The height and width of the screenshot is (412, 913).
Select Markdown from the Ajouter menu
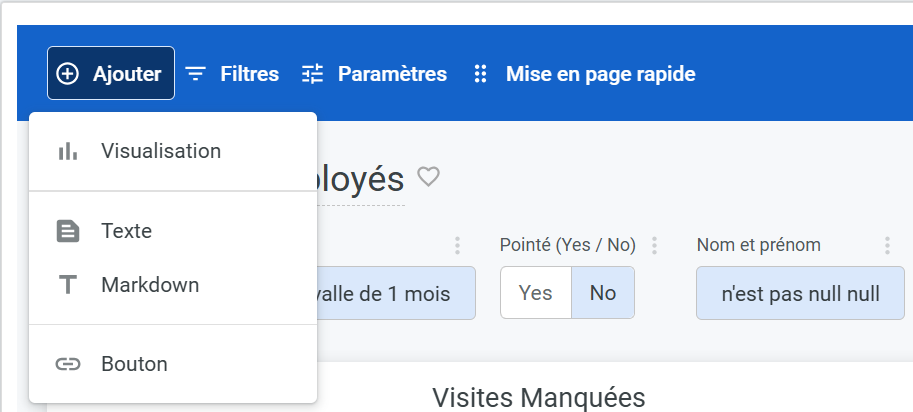tap(150, 285)
